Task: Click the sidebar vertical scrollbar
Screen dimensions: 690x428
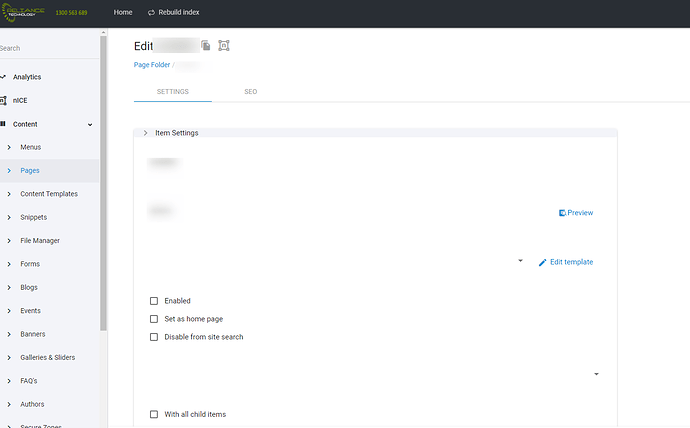Action: [103, 183]
